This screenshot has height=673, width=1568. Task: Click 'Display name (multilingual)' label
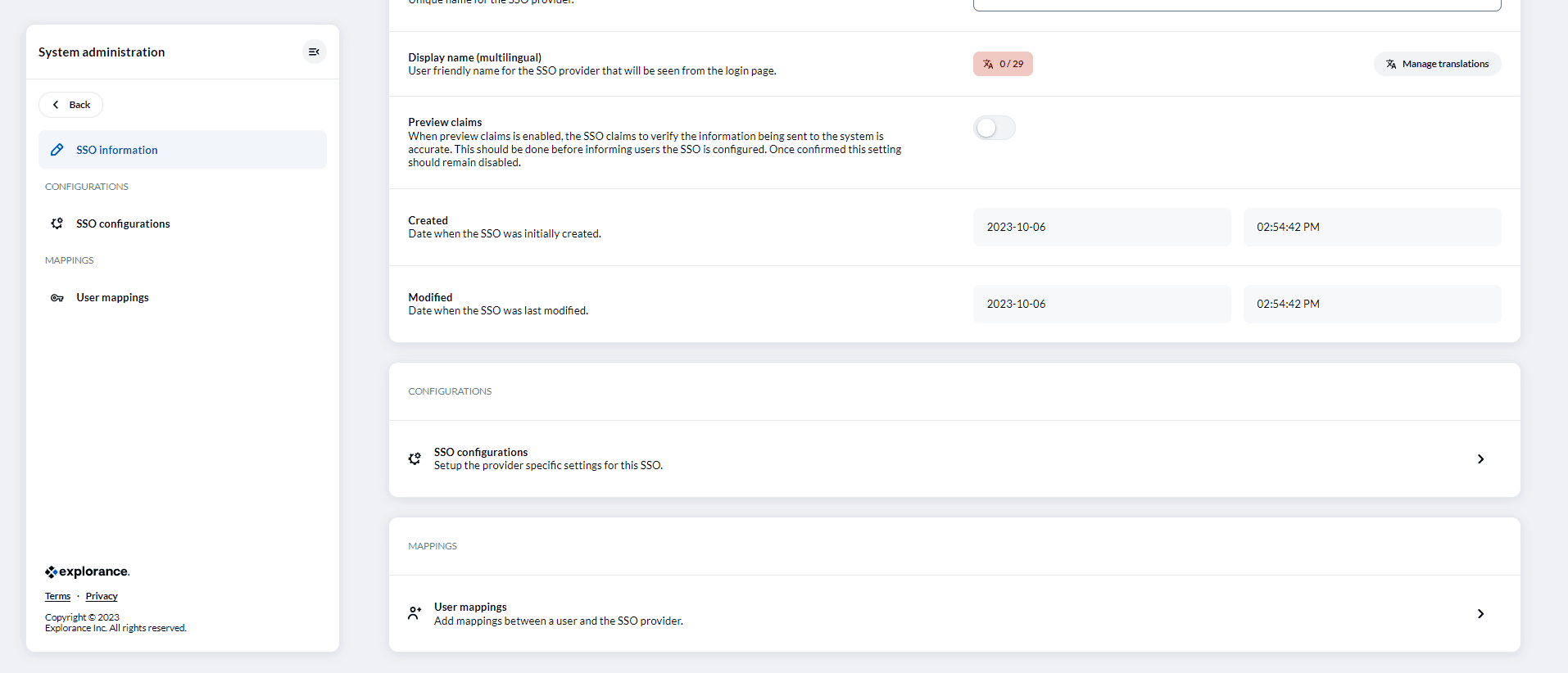(x=474, y=57)
